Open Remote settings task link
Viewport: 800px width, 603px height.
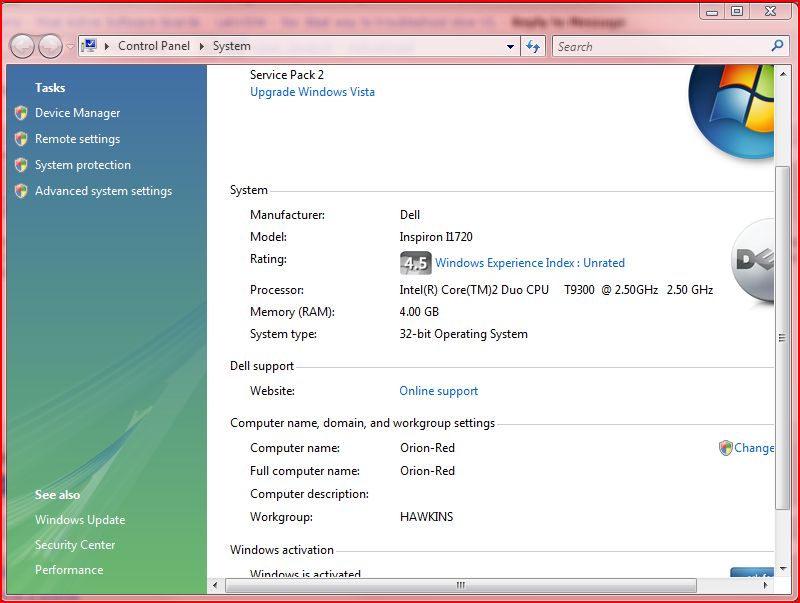point(78,139)
